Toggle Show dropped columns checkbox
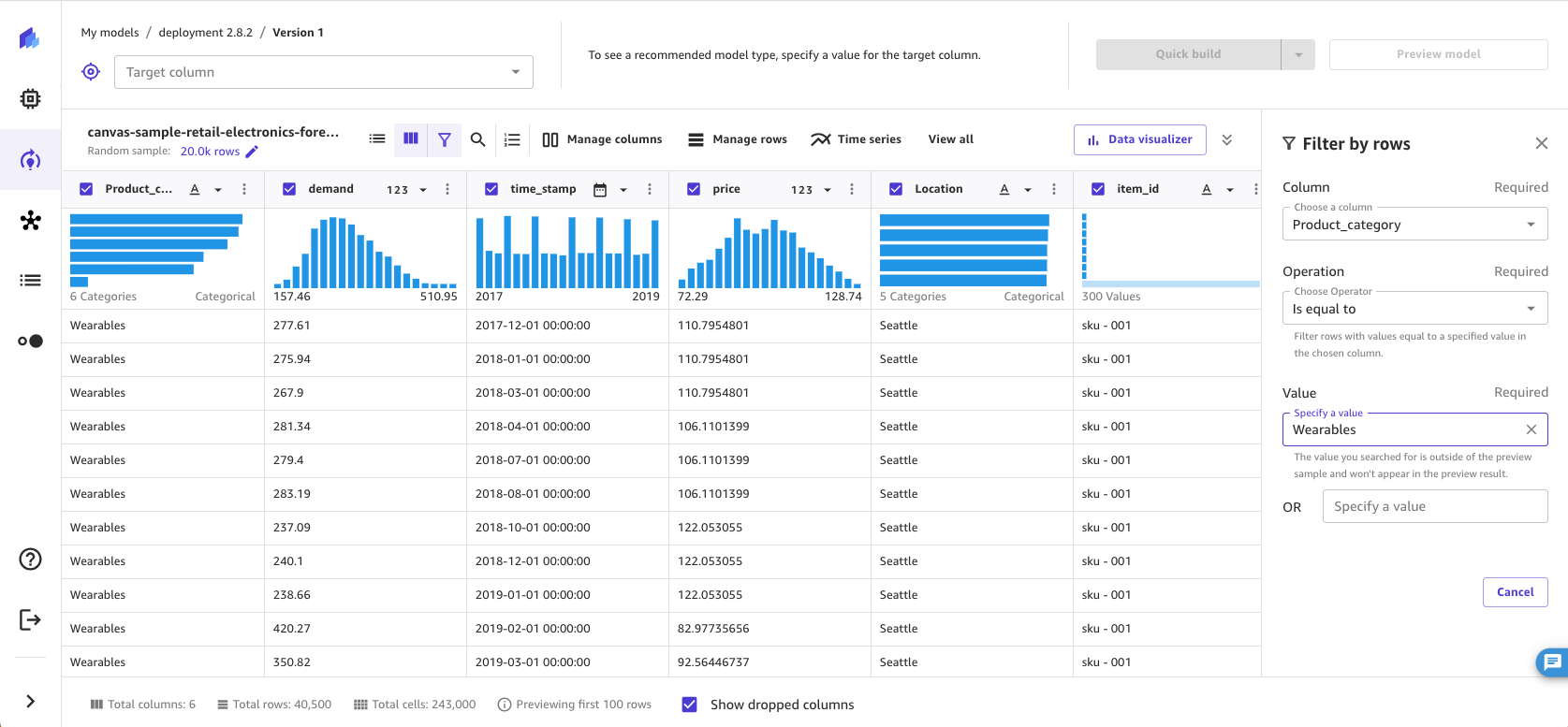1568x727 pixels. pyautogui.click(x=690, y=705)
